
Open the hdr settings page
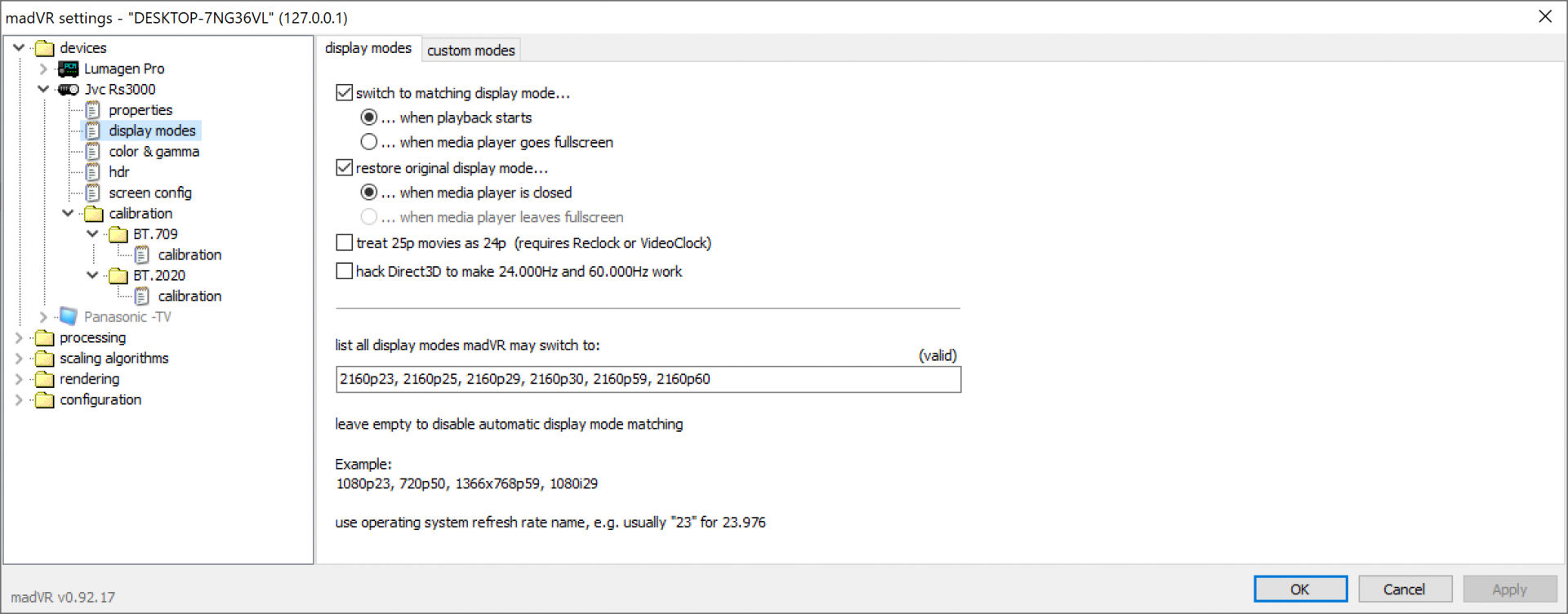point(119,171)
